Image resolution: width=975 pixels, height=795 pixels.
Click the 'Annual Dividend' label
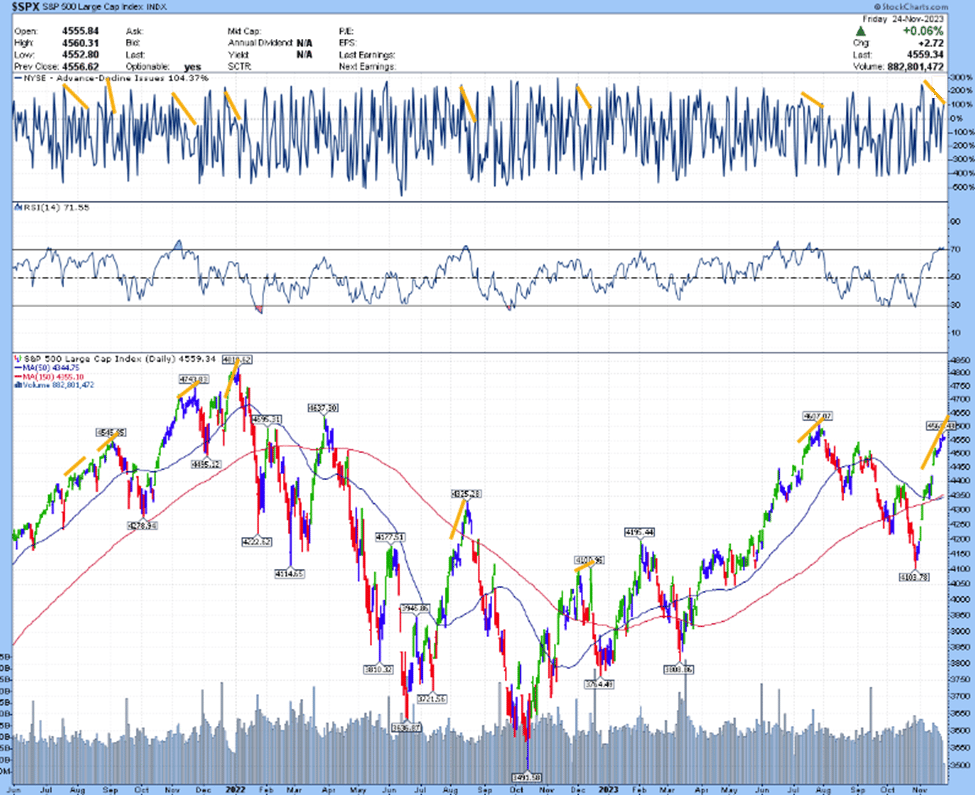click(x=261, y=43)
